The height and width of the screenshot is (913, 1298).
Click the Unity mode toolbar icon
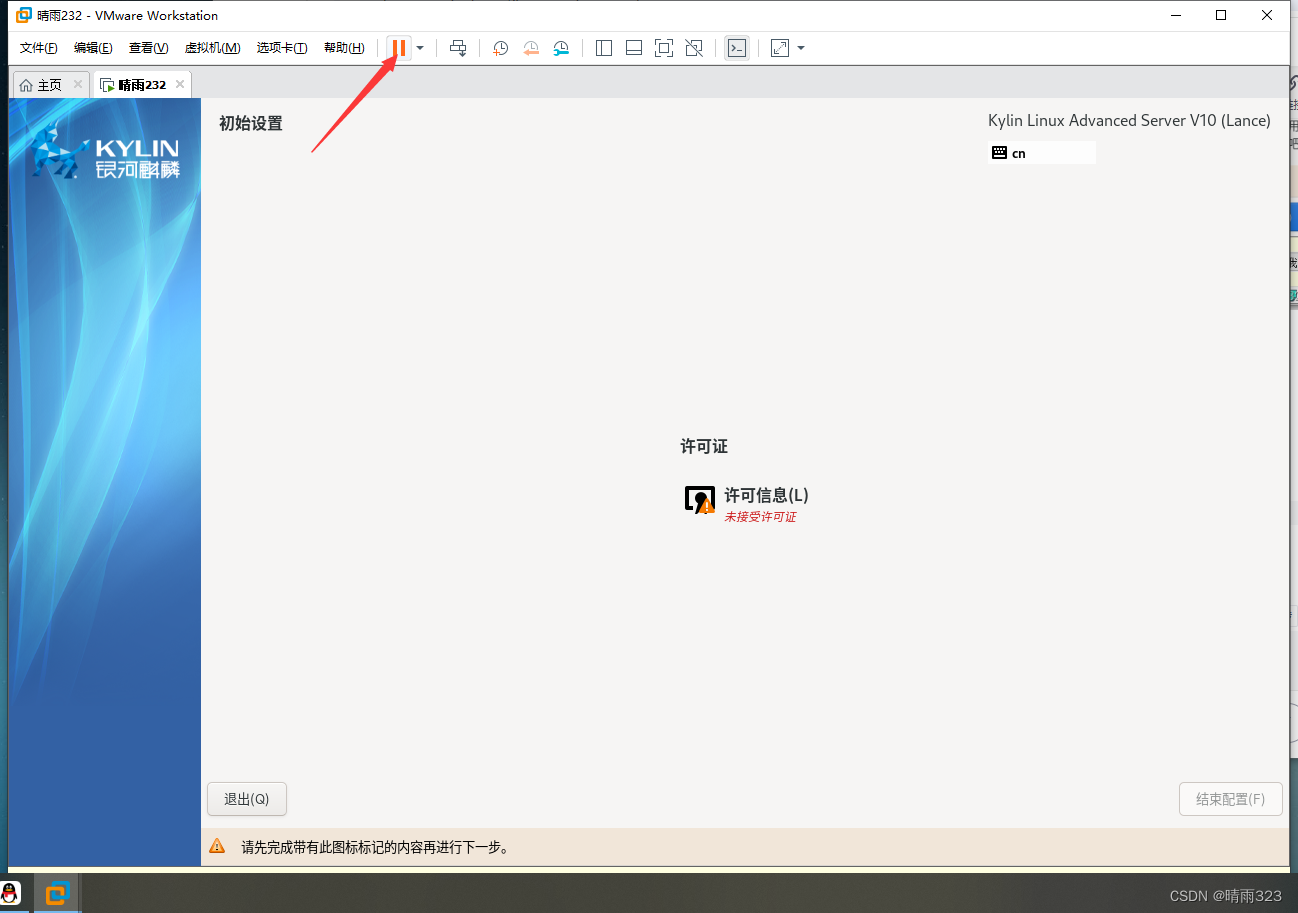pyautogui.click(x=694, y=48)
